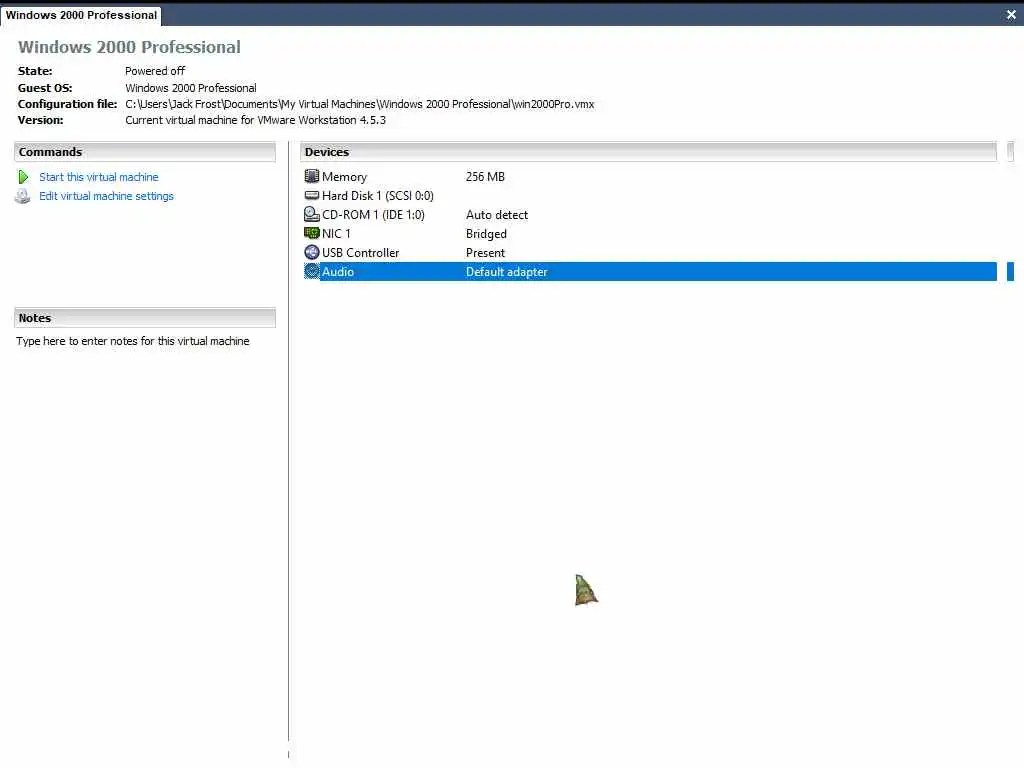This screenshot has width=1024, height=768.
Task: Click the Guest OS value Windows 2000 Professional
Action: click(x=191, y=88)
